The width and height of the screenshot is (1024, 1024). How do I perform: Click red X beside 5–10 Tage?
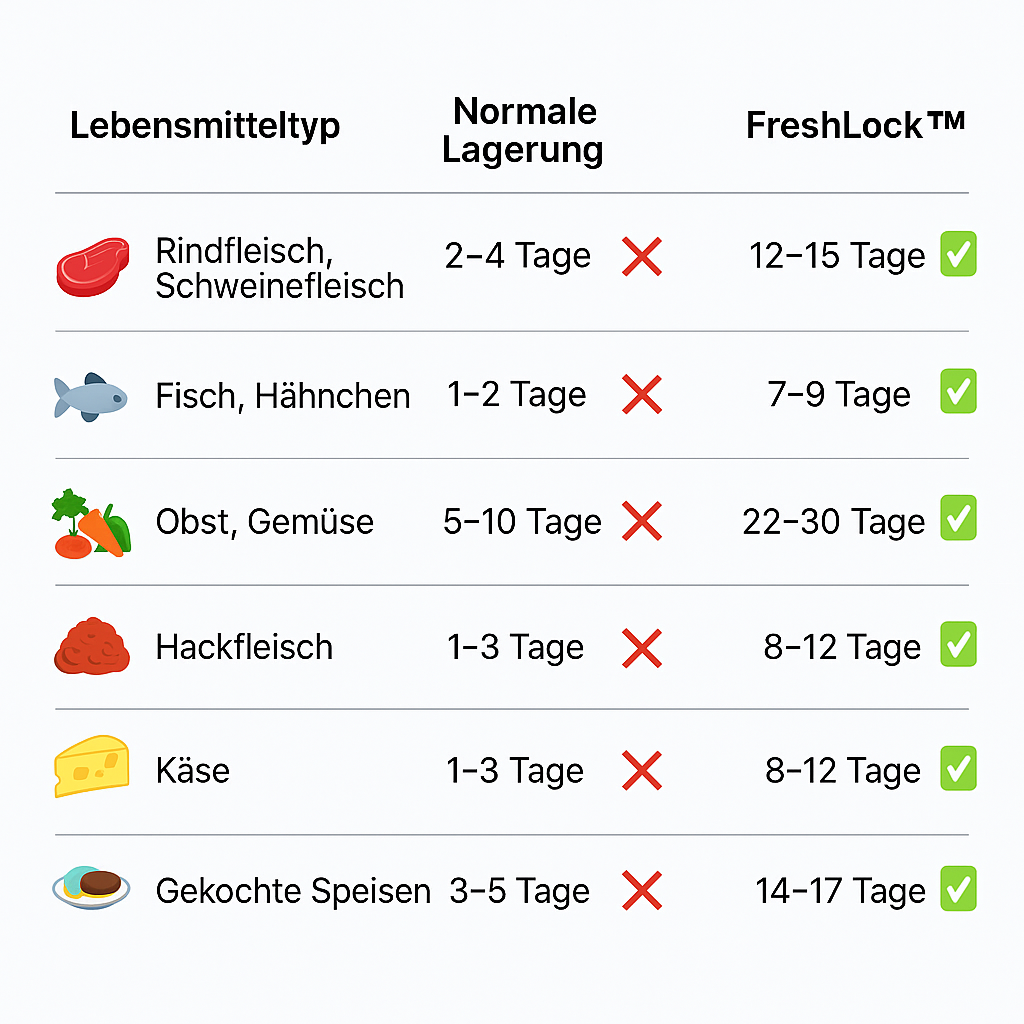(x=641, y=522)
